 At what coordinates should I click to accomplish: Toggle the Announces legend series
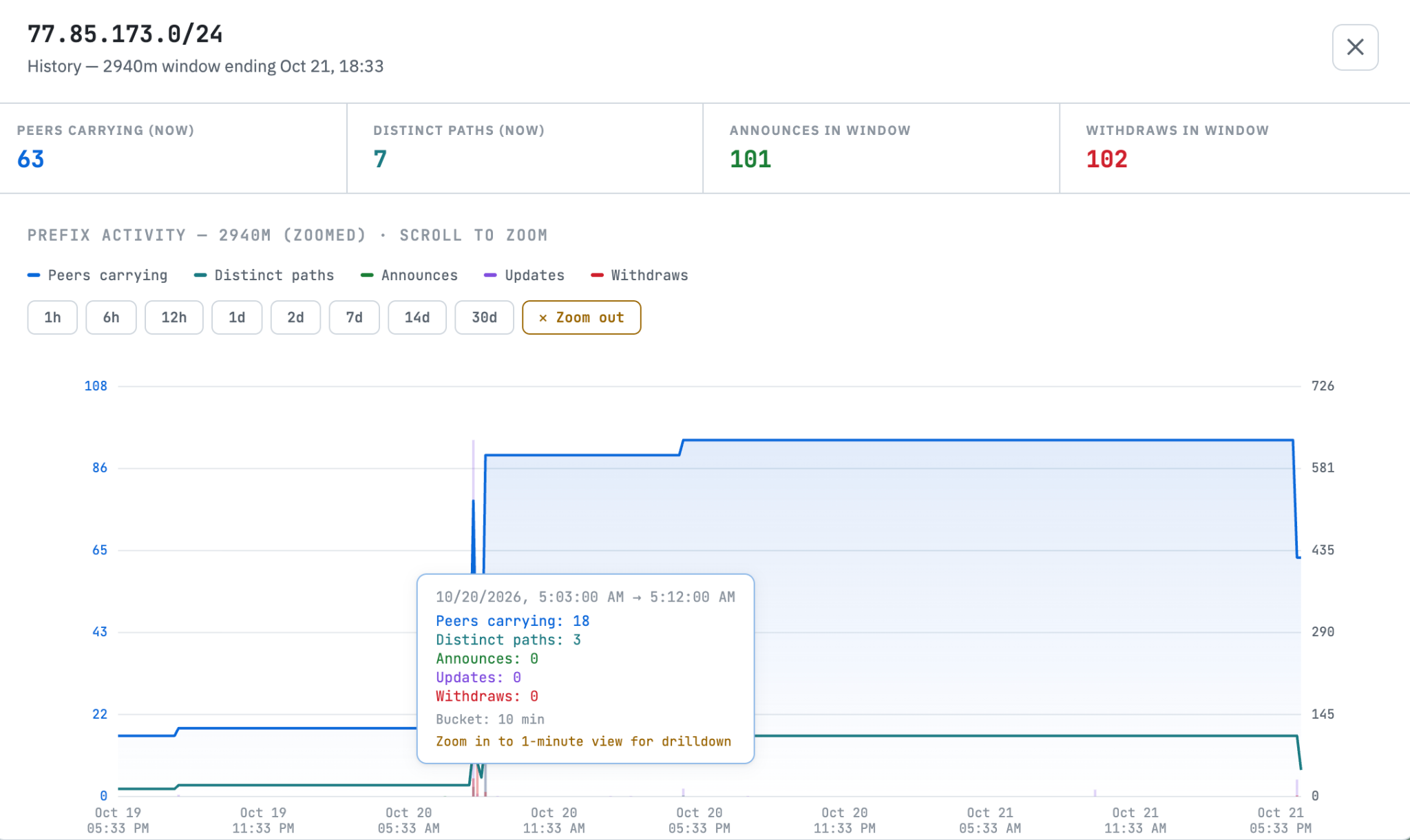tap(409, 275)
